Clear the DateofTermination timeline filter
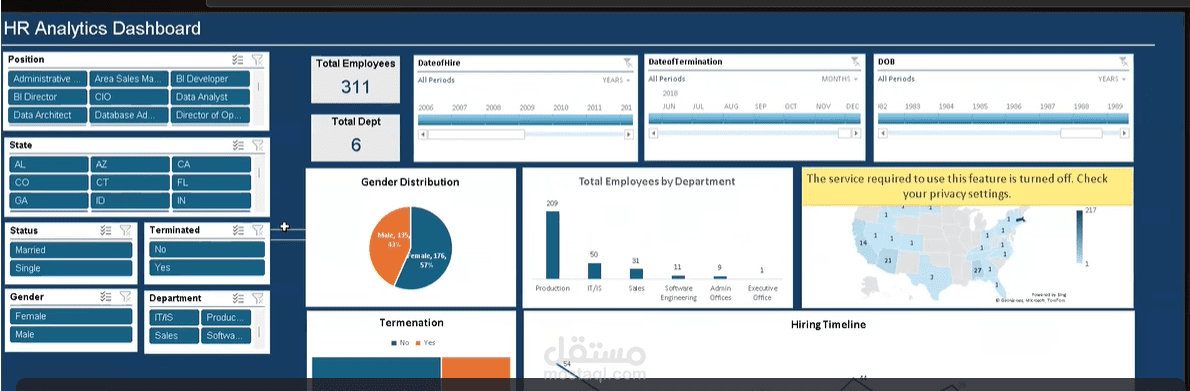Image resolution: width=1190 pixels, height=391 pixels. click(855, 61)
